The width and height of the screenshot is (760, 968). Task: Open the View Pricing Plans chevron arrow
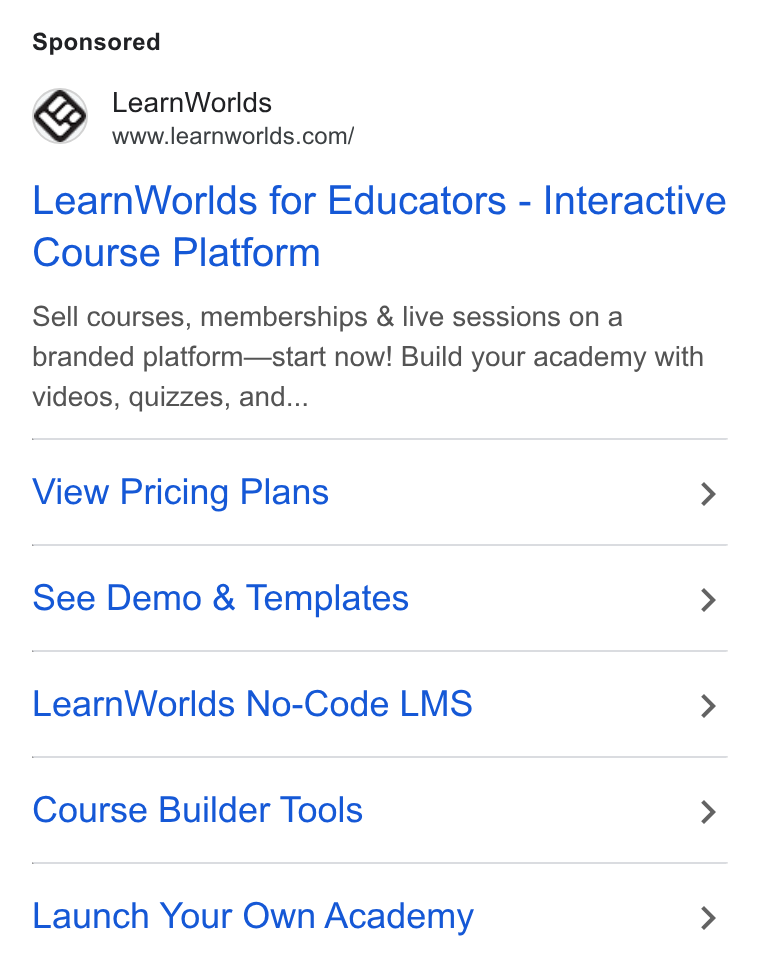point(708,494)
